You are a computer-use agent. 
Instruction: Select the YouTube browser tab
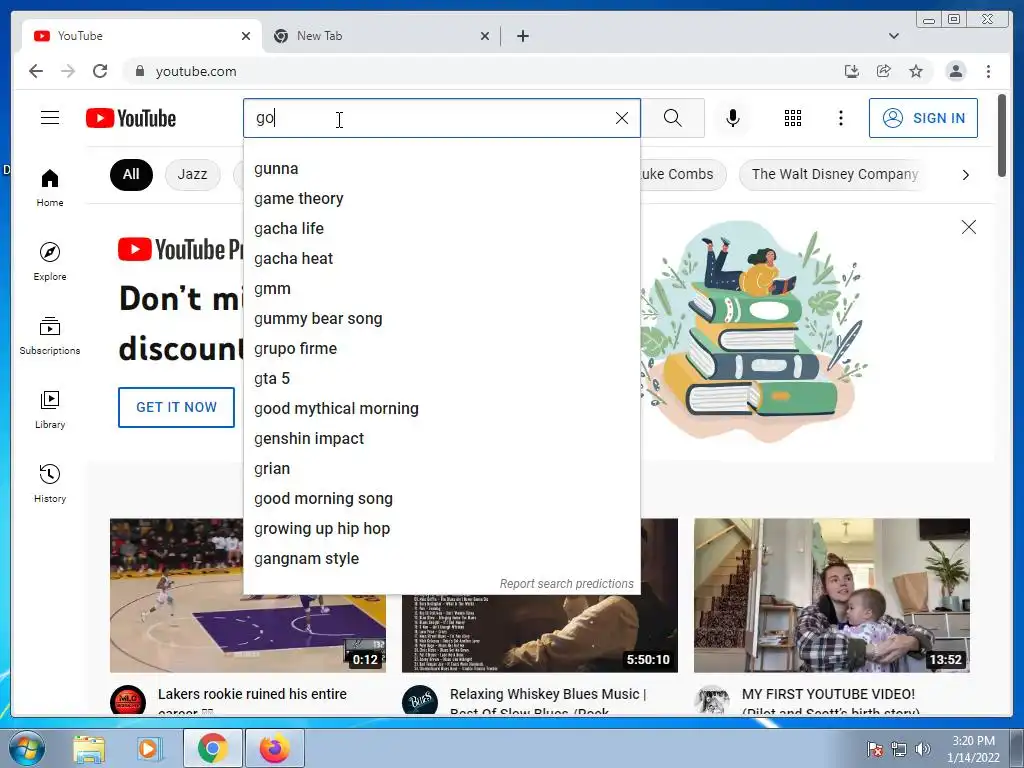pyautogui.click(x=142, y=36)
